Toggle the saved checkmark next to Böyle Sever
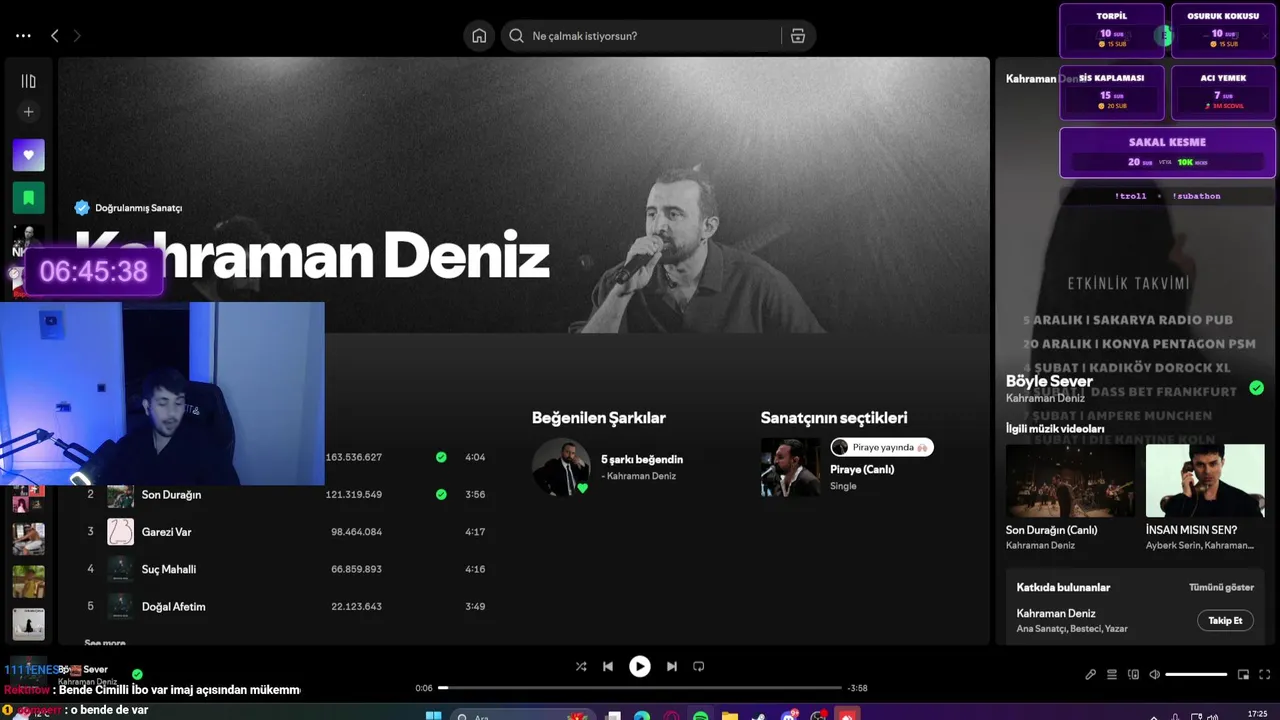1280x720 pixels. pos(1256,388)
